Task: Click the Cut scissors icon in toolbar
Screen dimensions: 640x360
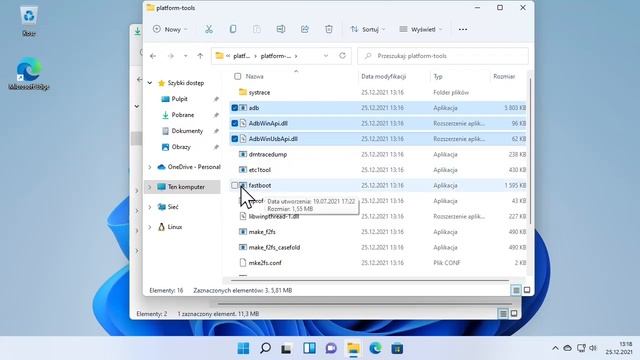Action: (x=209, y=29)
